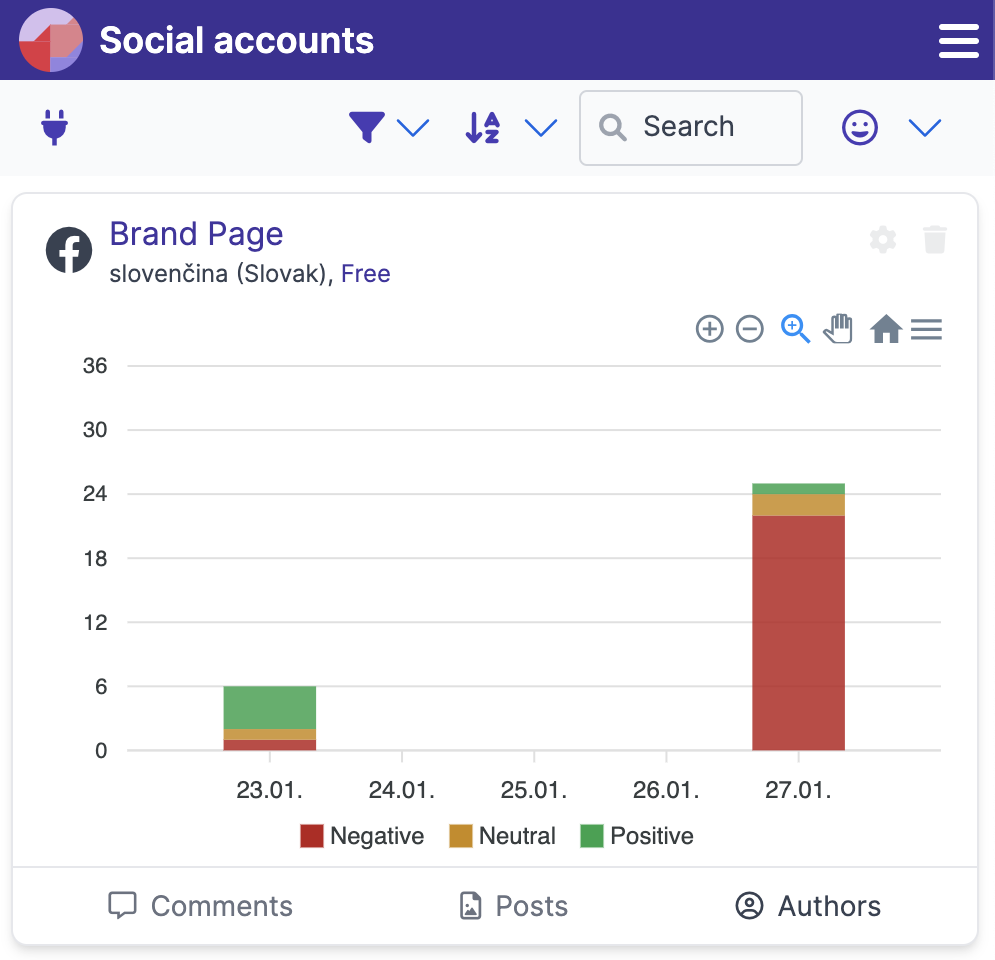Open the hamburger menu in header

(959, 41)
